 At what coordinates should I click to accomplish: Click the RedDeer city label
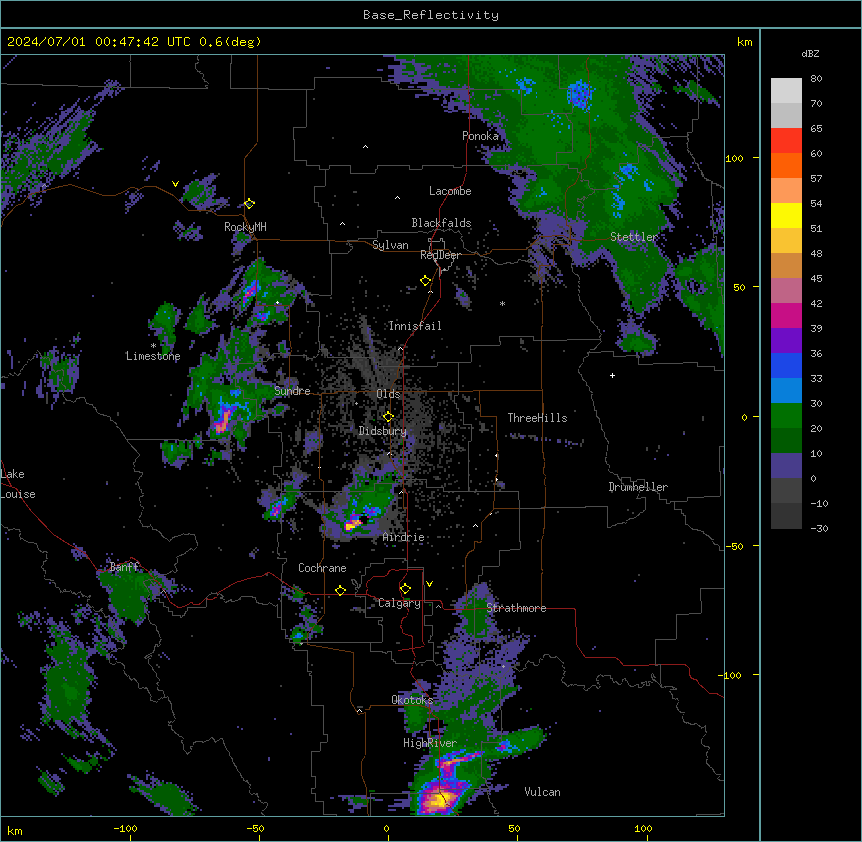click(440, 255)
